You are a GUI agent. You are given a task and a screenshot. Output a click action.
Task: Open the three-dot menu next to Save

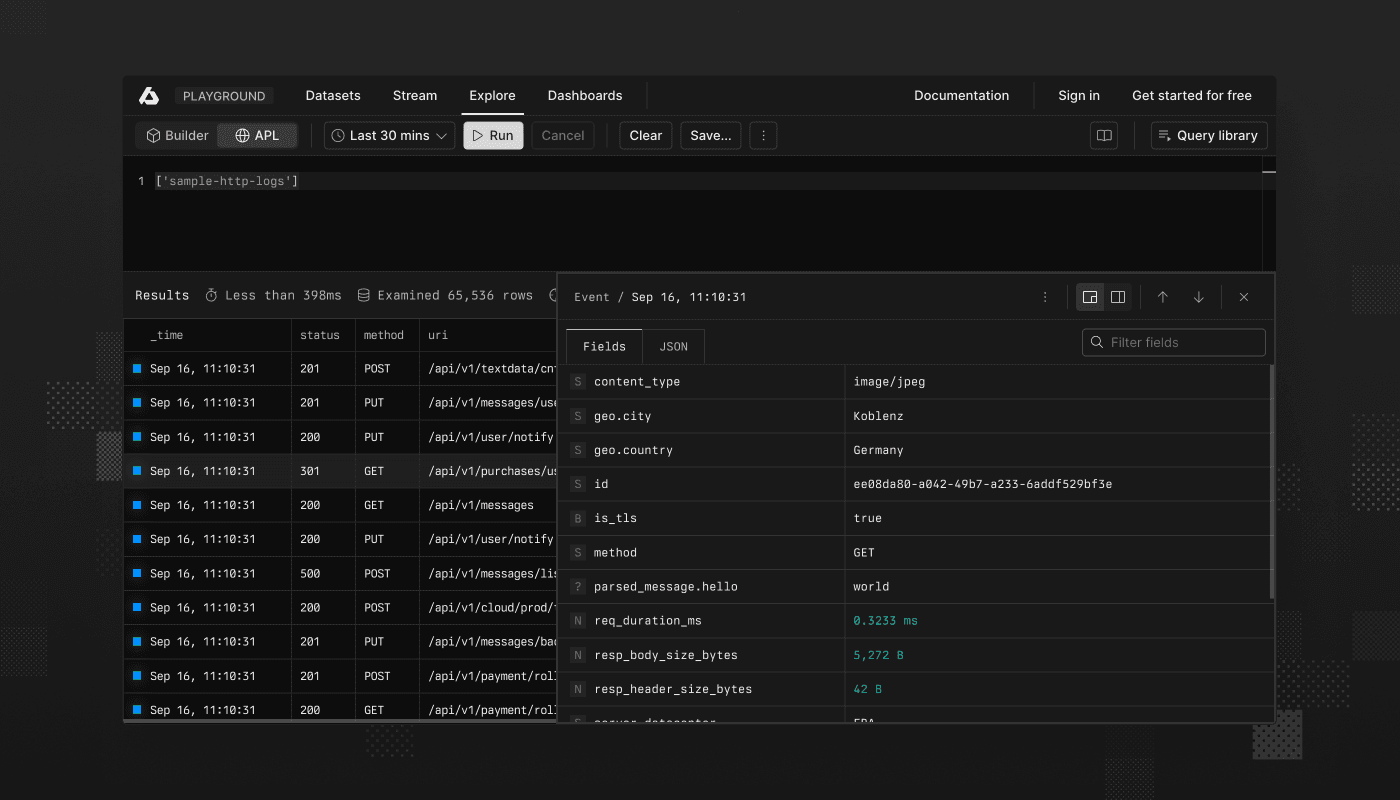point(763,135)
